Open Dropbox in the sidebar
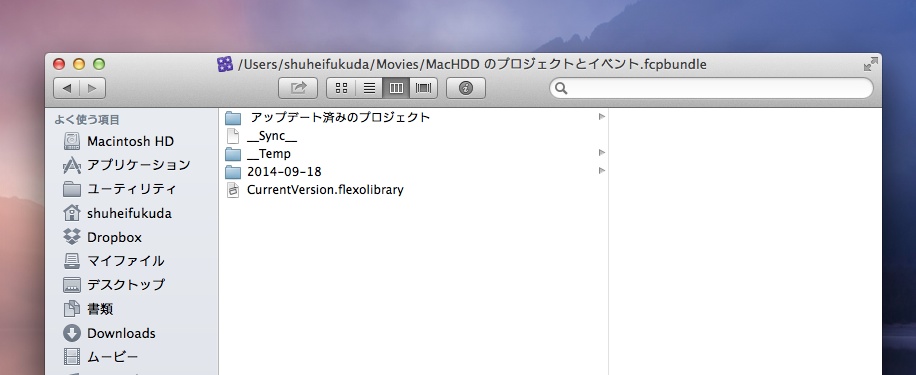 click(114, 237)
